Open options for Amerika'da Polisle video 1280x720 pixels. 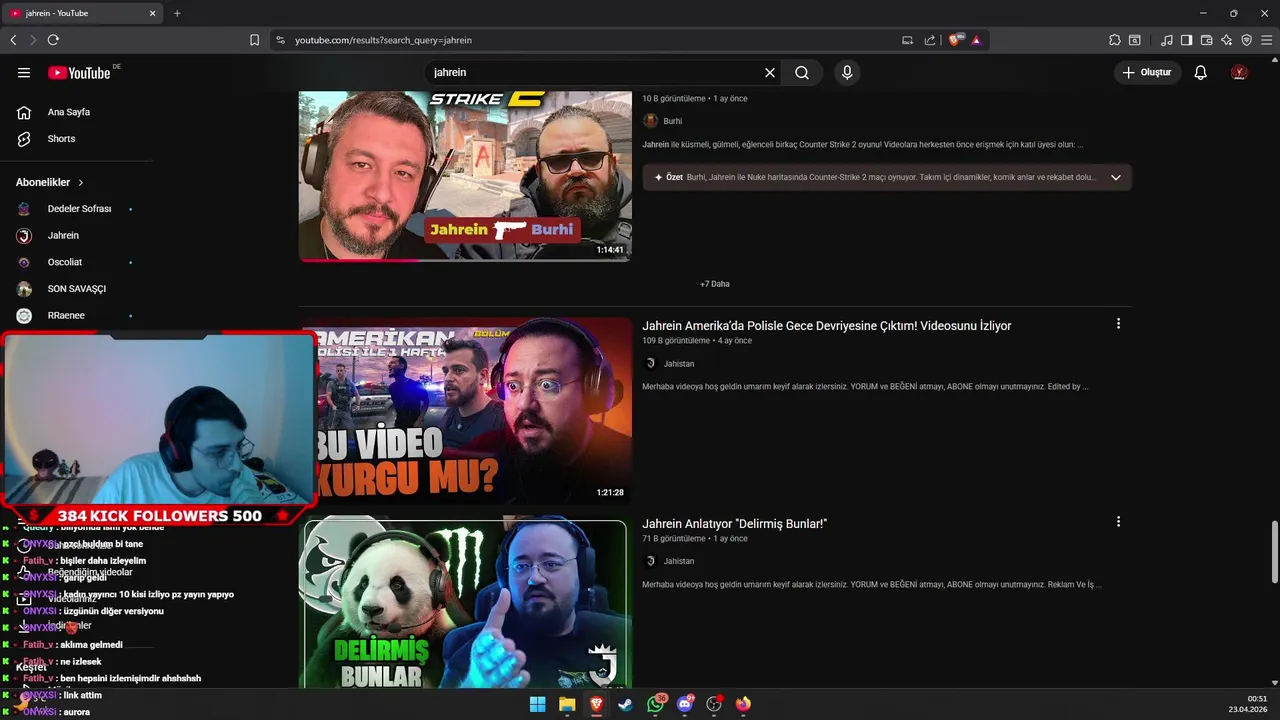(1118, 324)
